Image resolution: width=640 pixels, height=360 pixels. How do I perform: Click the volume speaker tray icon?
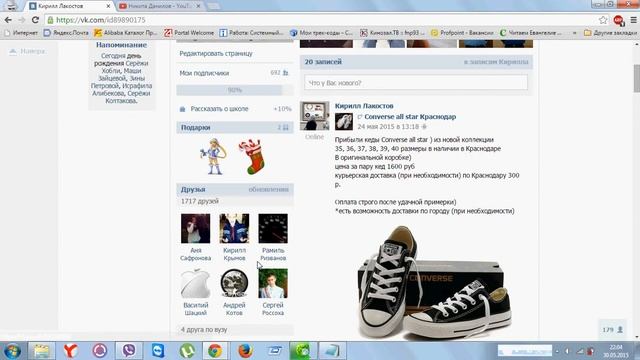(567, 351)
